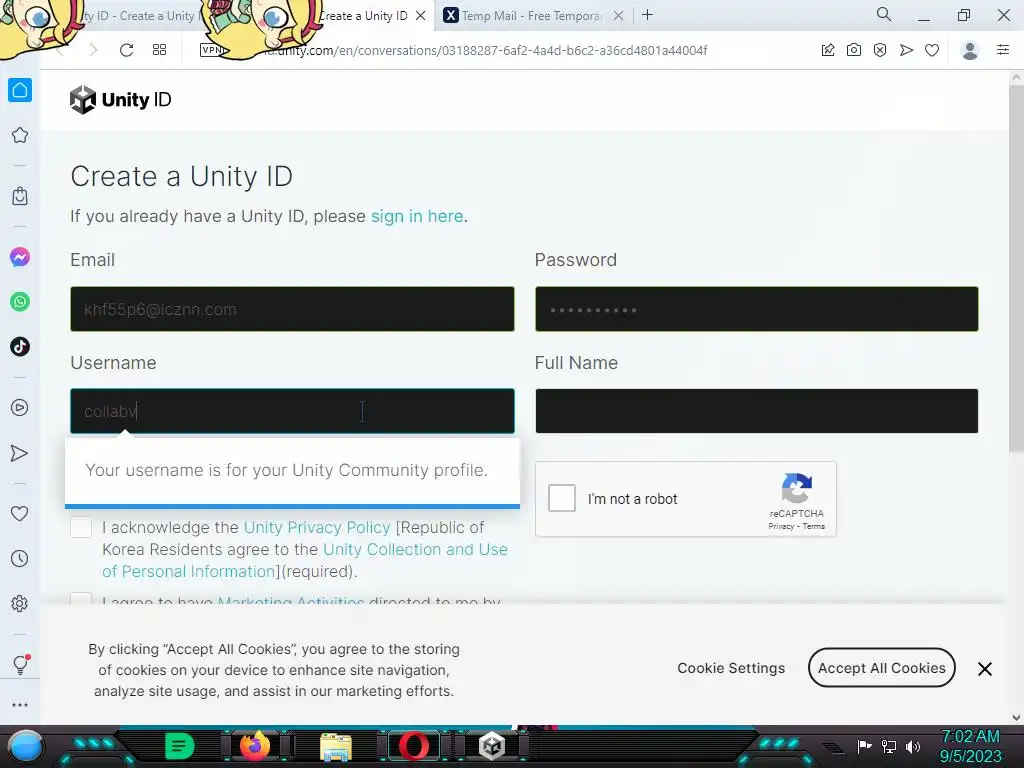This screenshot has width=1024, height=768.
Task: Click the Email input field
Action: tap(293, 309)
